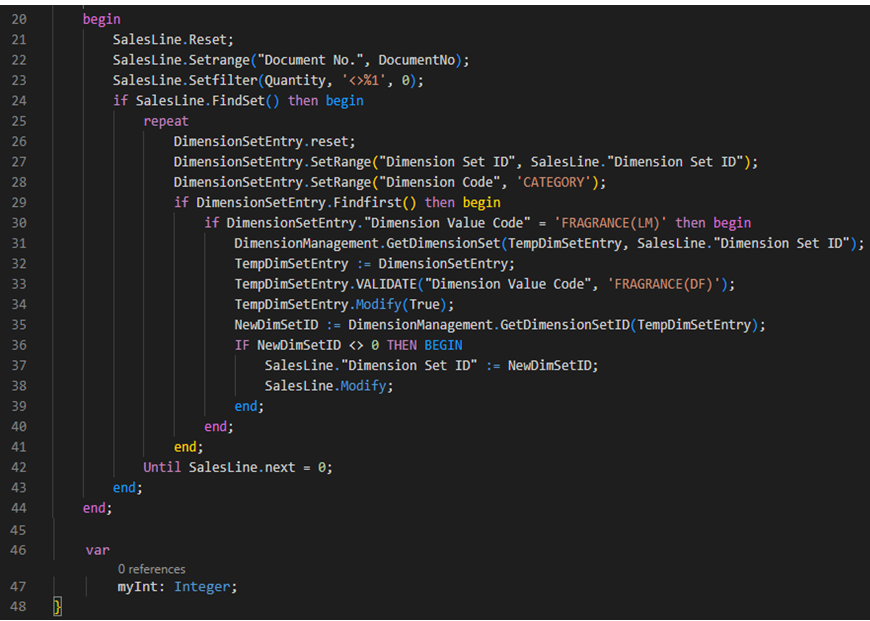Image resolution: width=870 pixels, height=621 pixels.
Task: Click the 'var' keyword on line 46
Action: [x=98, y=550]
